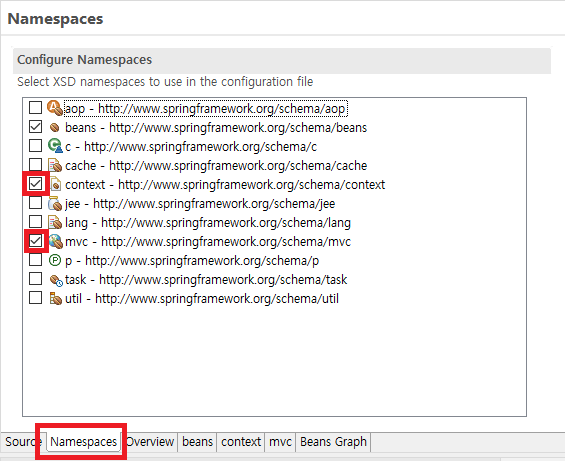Go to the mvc editor tab
The image size is (565, 461).
click(x=280, y=442)
